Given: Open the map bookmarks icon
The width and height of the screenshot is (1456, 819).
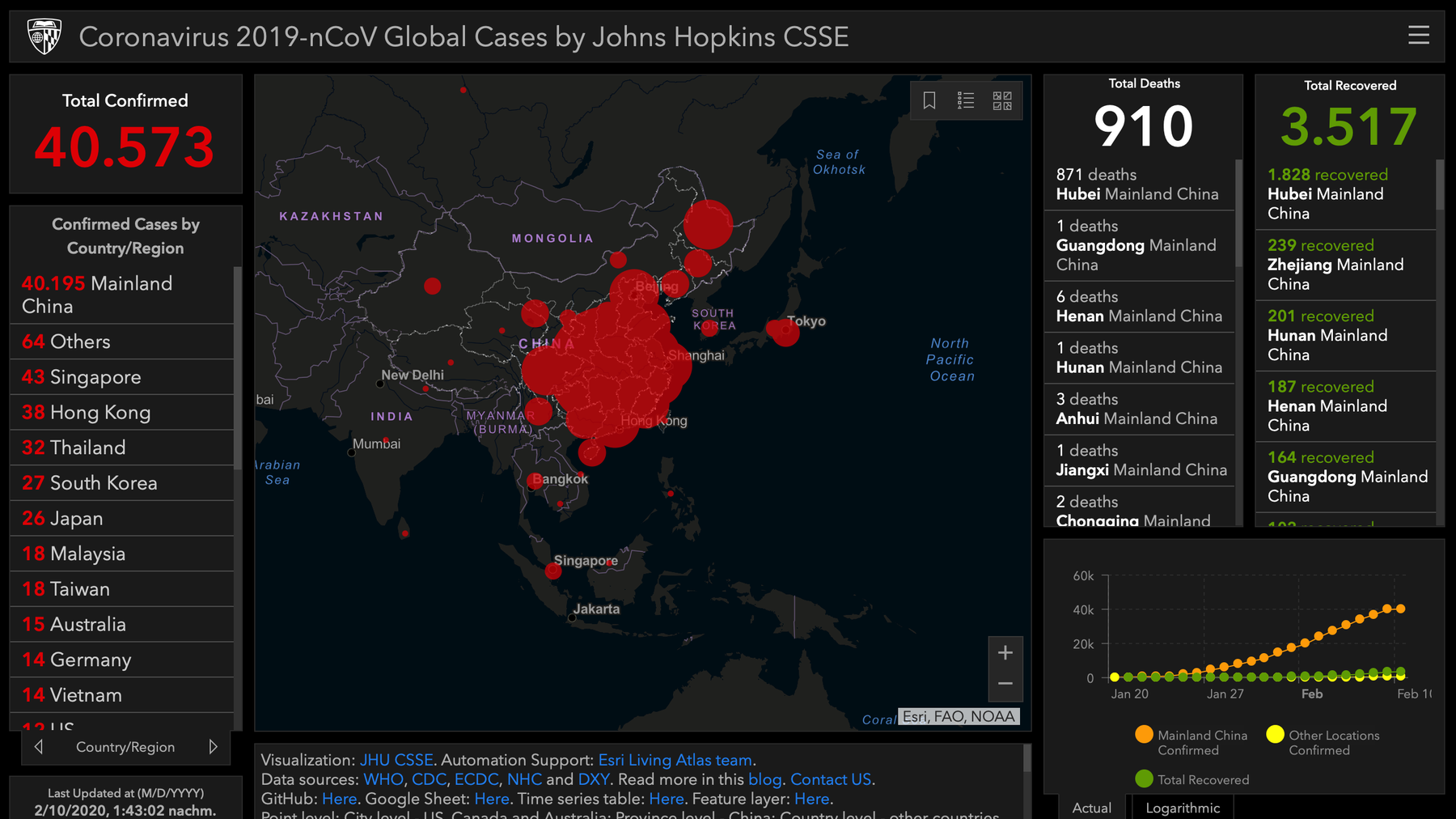Looking at the screenshot, I should [929, 100].
